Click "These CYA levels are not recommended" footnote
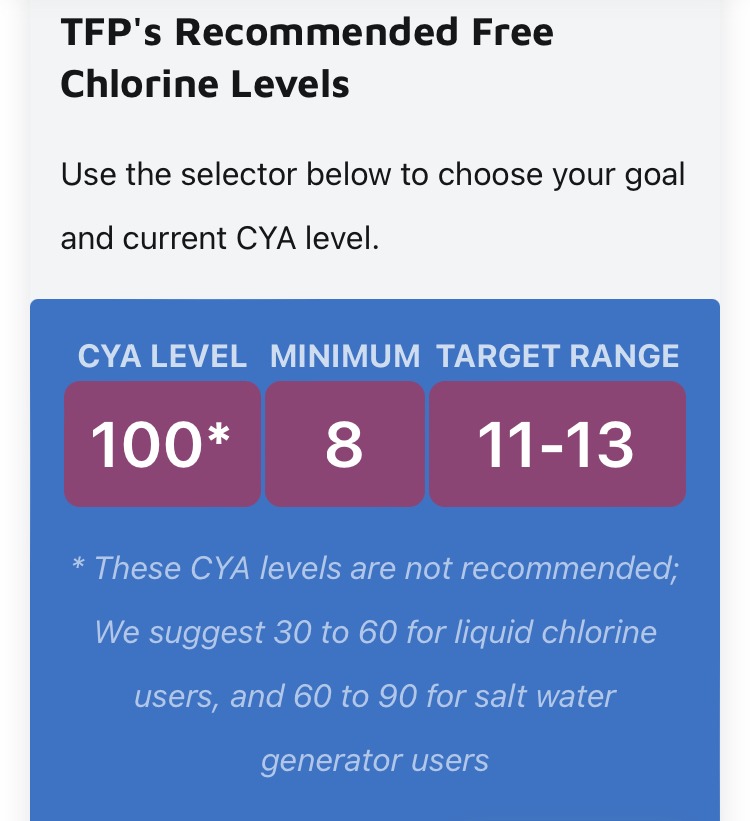750x821 pixels. tap(386, 568)
